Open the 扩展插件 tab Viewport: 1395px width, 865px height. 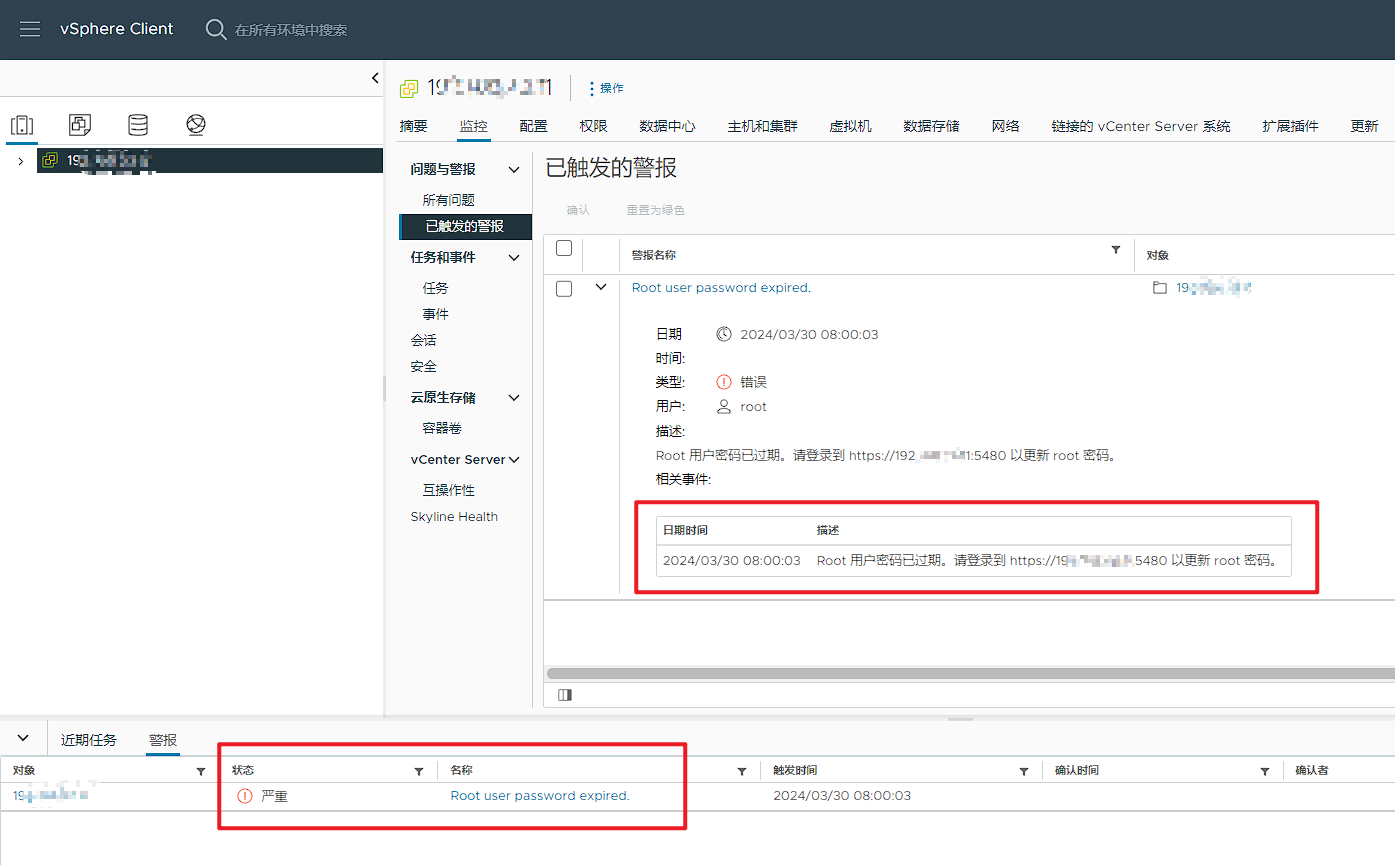(x=1290, y=126)
